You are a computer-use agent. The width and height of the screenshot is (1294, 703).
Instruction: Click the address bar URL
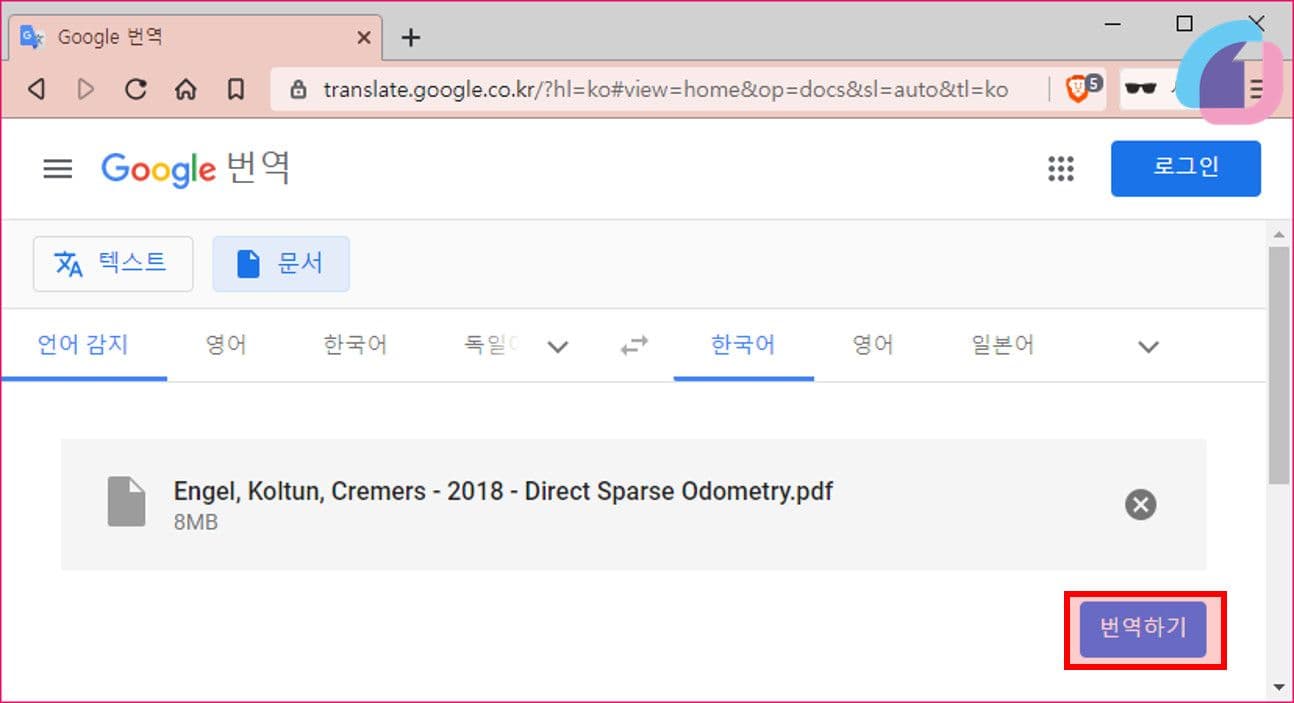coord(665,90)
